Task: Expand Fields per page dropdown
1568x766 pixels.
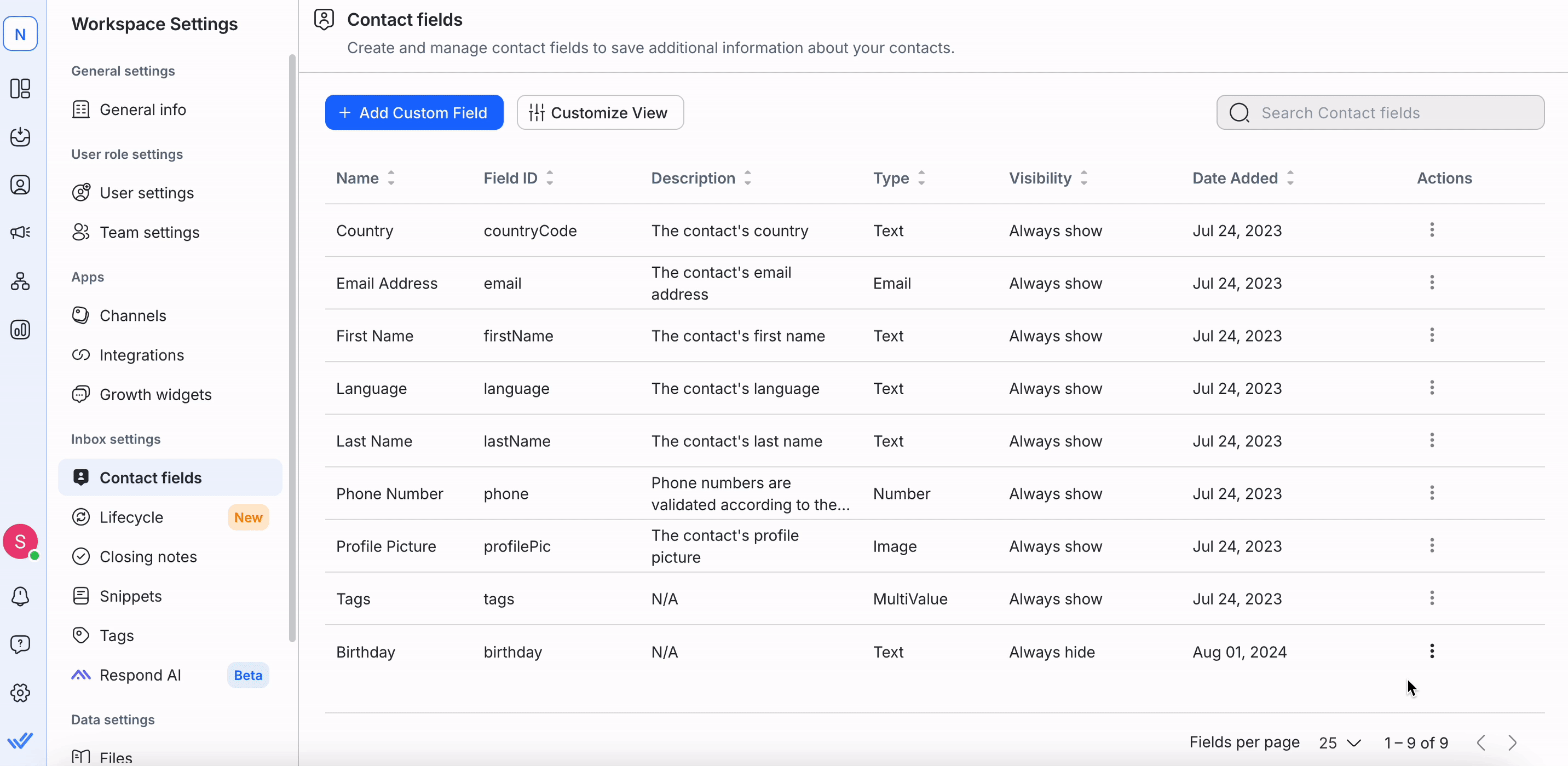Action: click(1340, 743)
